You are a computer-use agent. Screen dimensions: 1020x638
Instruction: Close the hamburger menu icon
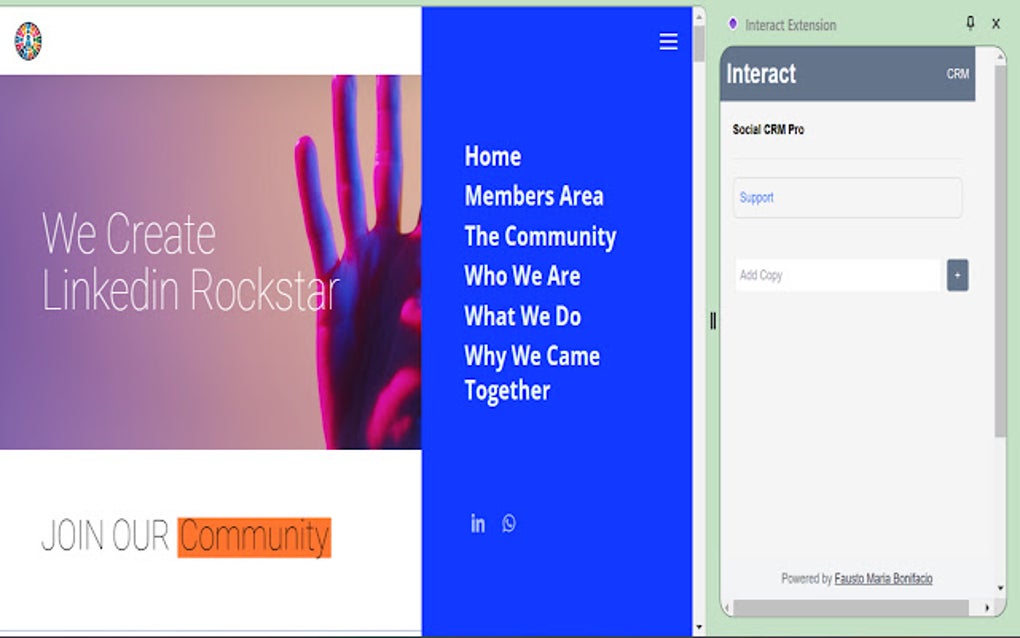(668, 42)
